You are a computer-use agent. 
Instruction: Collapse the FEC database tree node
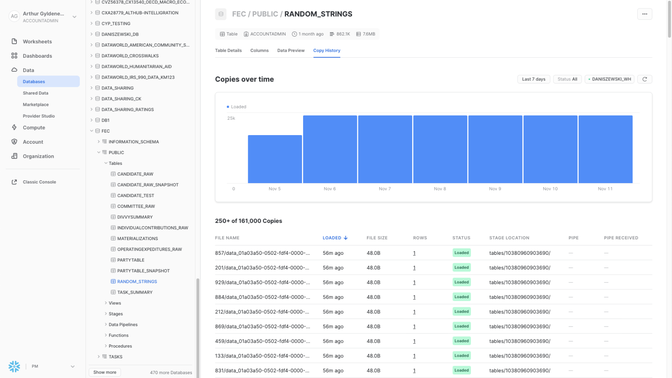pos(92,131)
